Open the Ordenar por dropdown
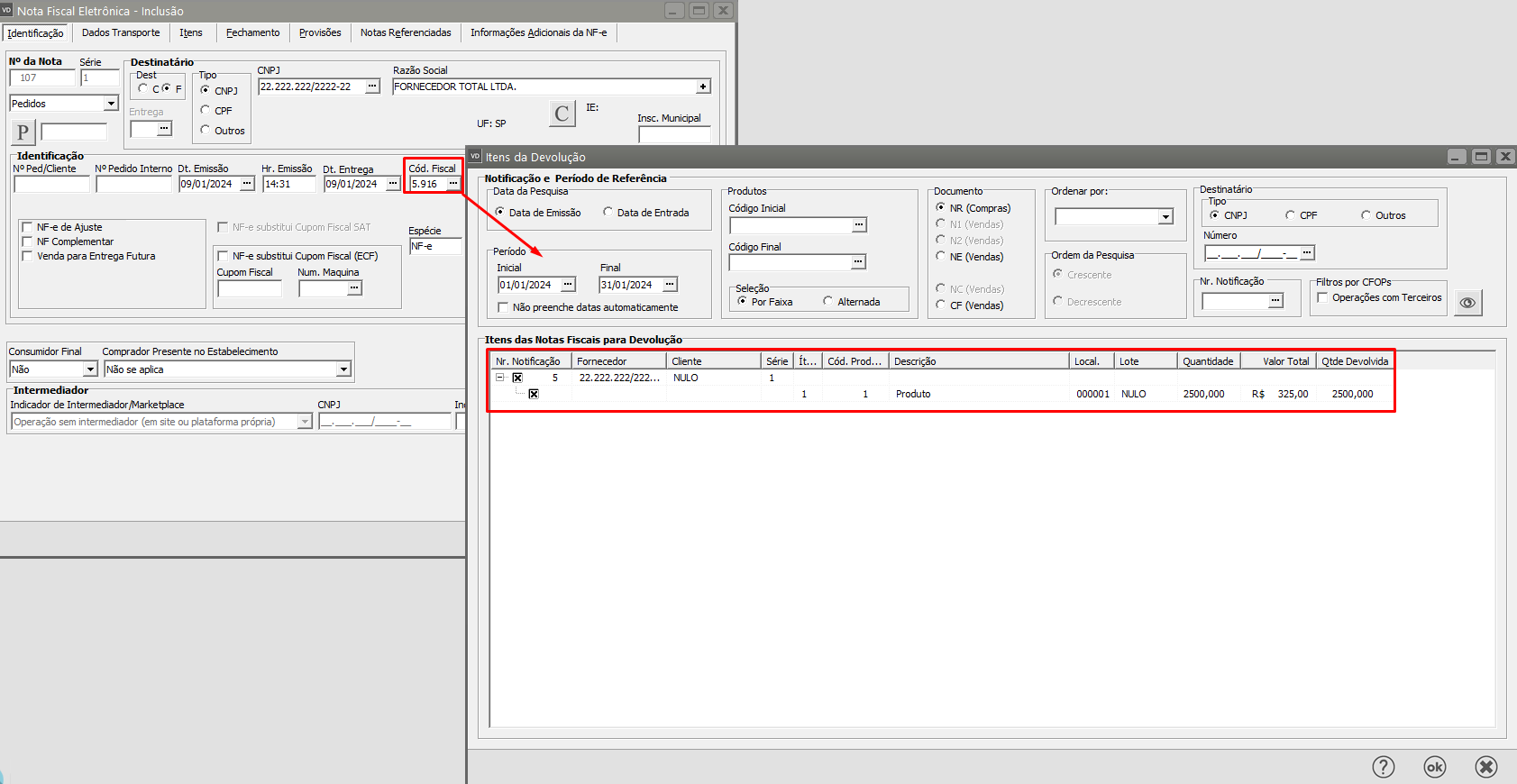This screenshot has width=1517, height=784. (1165, 217)
